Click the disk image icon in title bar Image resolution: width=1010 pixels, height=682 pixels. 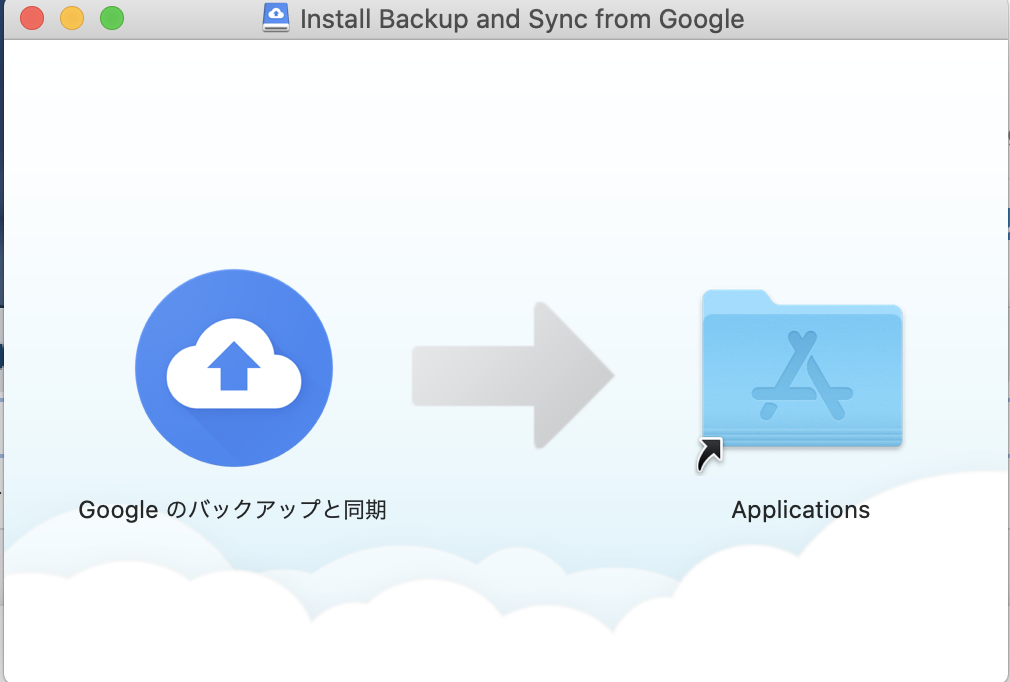276,18
